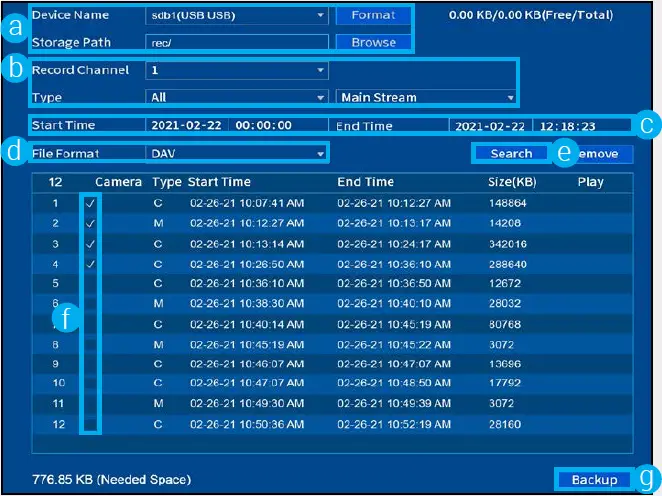Viewport: 662px width, 496px height.
Task: Check the checkbox for row 9
Action: tap(90, 364)
